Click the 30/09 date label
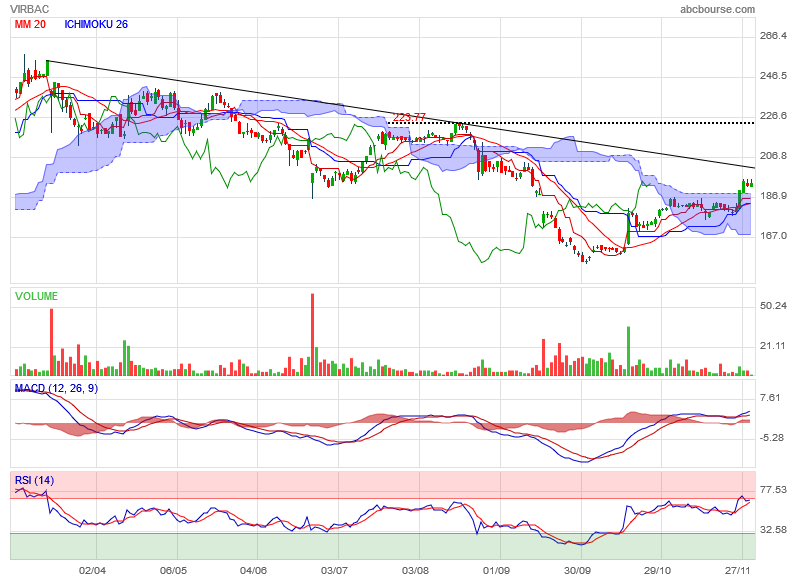The width and height of the screenshot is (800, 580). click(577, 570)
